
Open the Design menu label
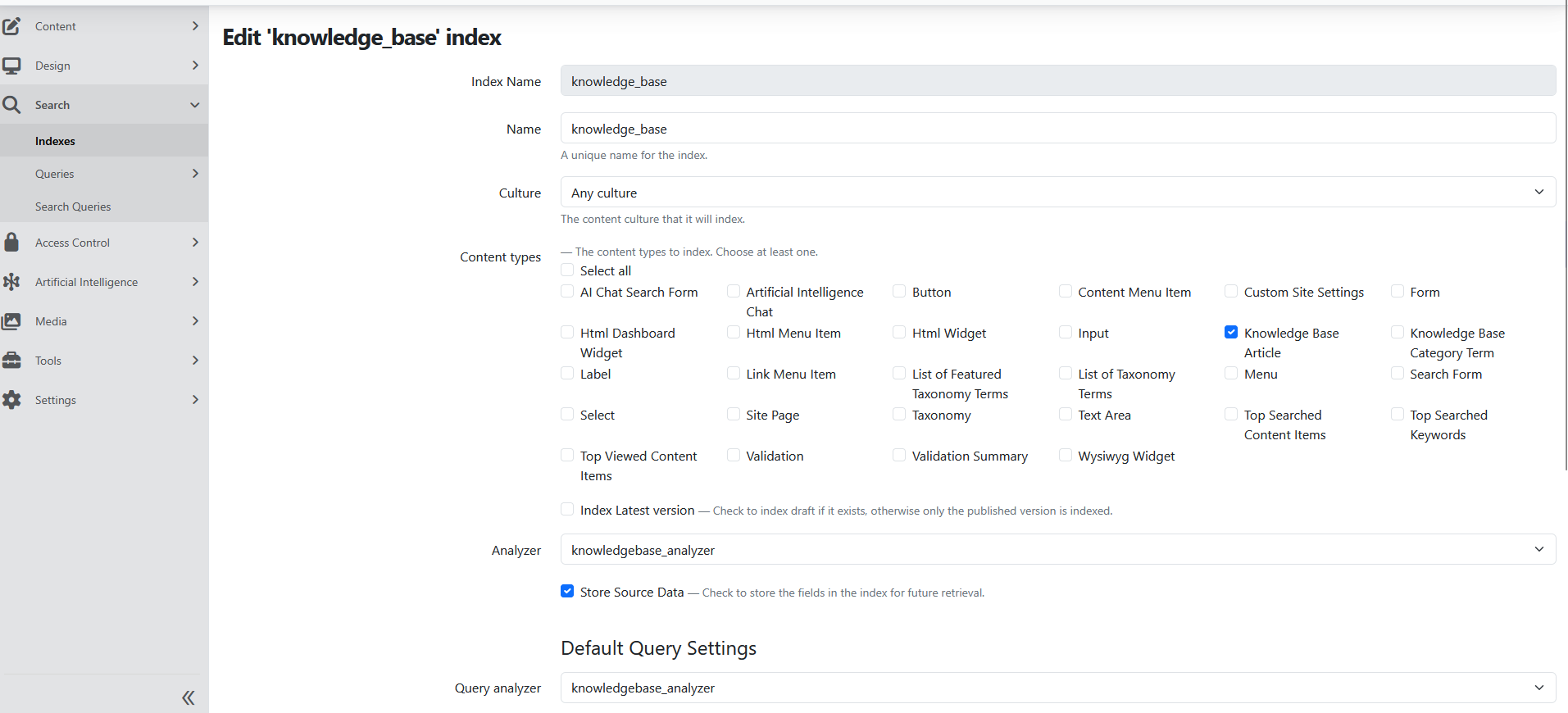coord(52,66)
